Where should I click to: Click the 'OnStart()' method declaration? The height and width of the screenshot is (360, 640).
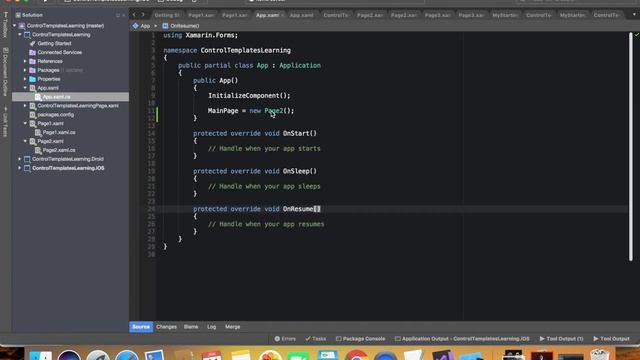255,133
